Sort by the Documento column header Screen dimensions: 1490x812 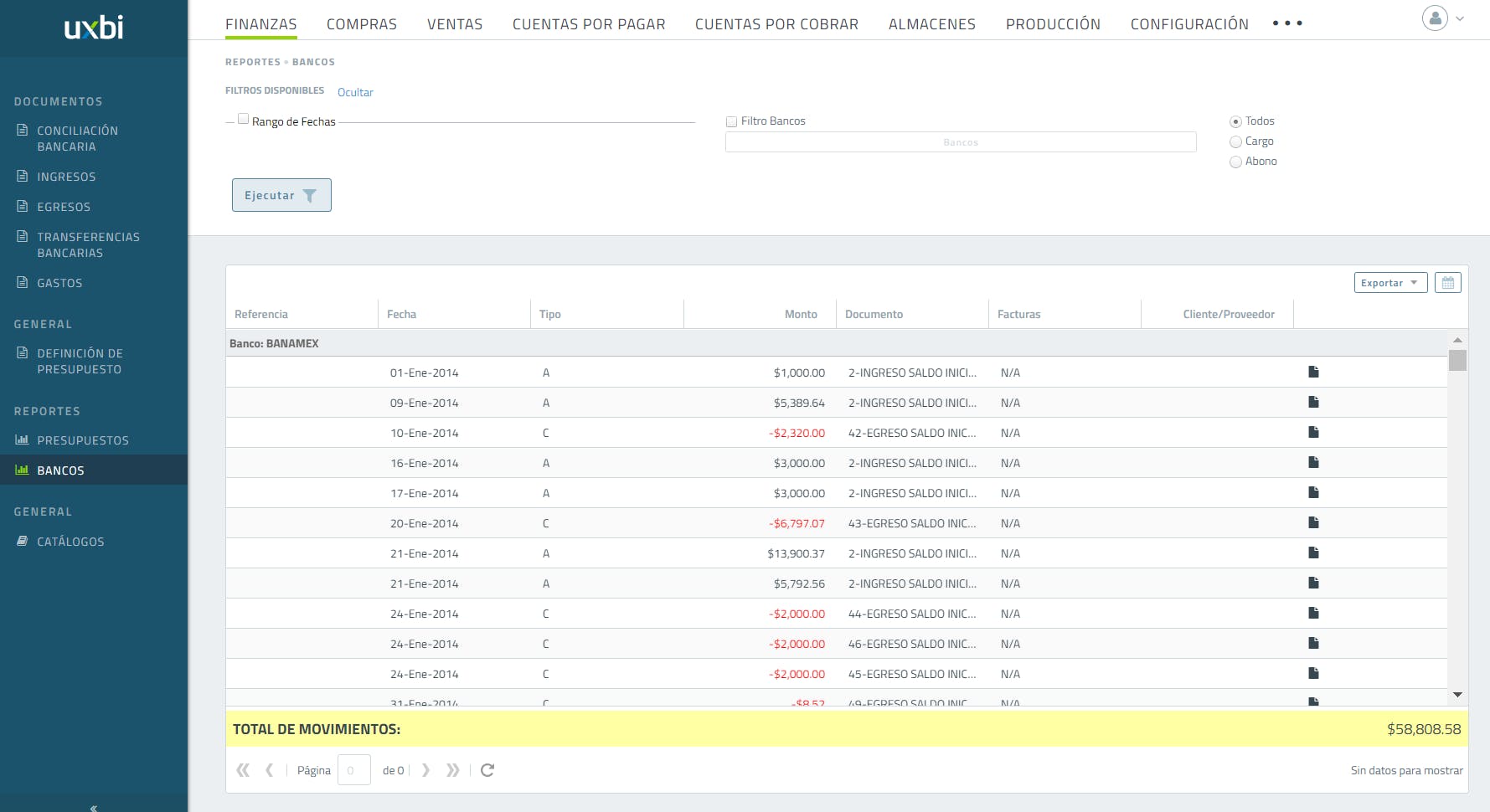(912, 314)
